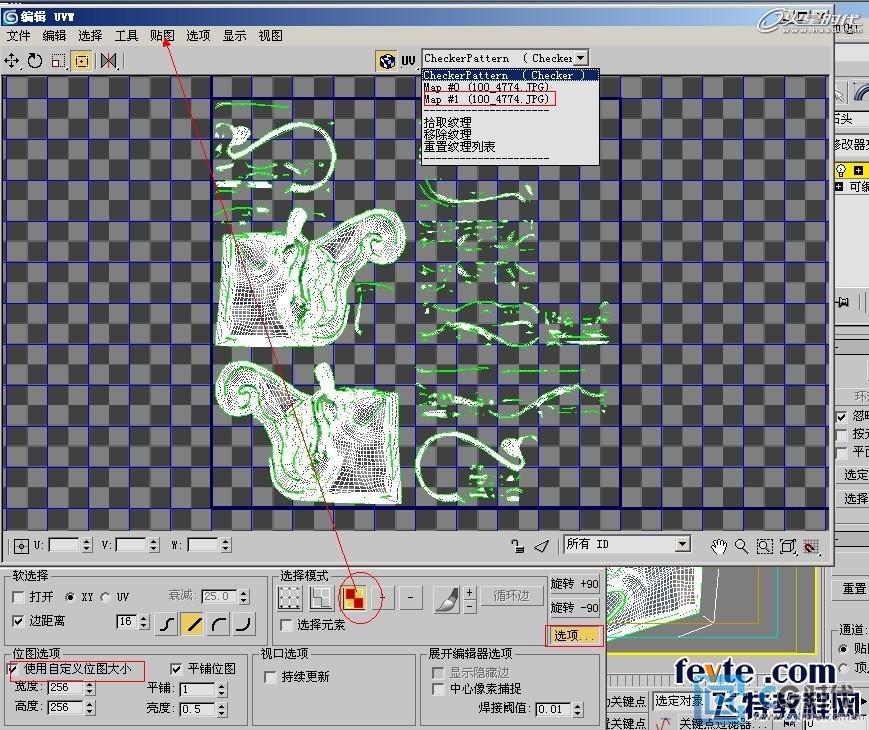Select the Pan hand tool
Viewport: 869px width, 730px height.
pyautogui.click(x=718, y=547)
